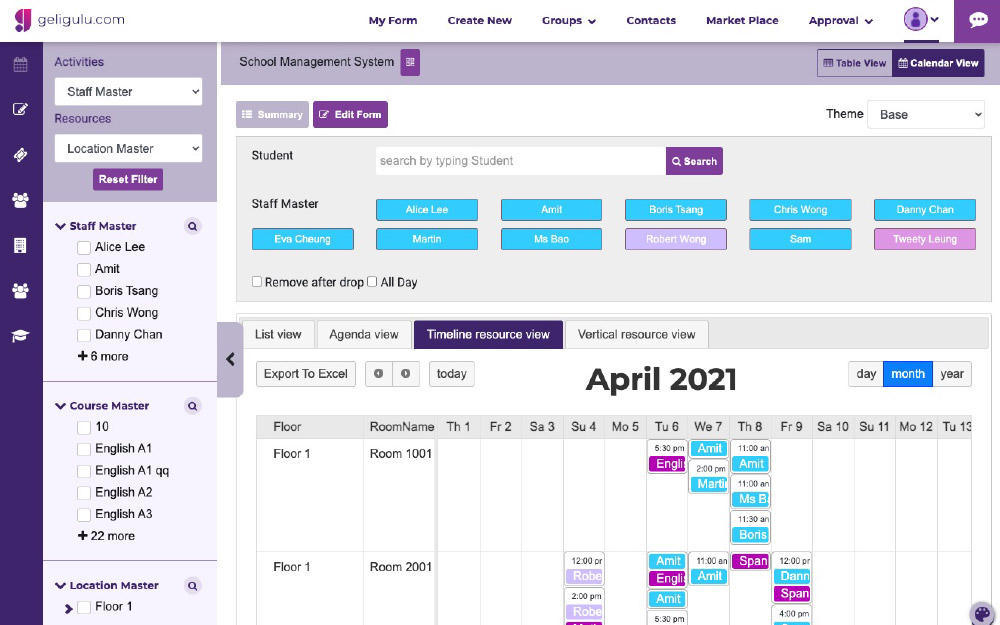This screenshot has height=625, width=1000.
Task: Toggle the All Day checkbox
Action: (372, 281)
